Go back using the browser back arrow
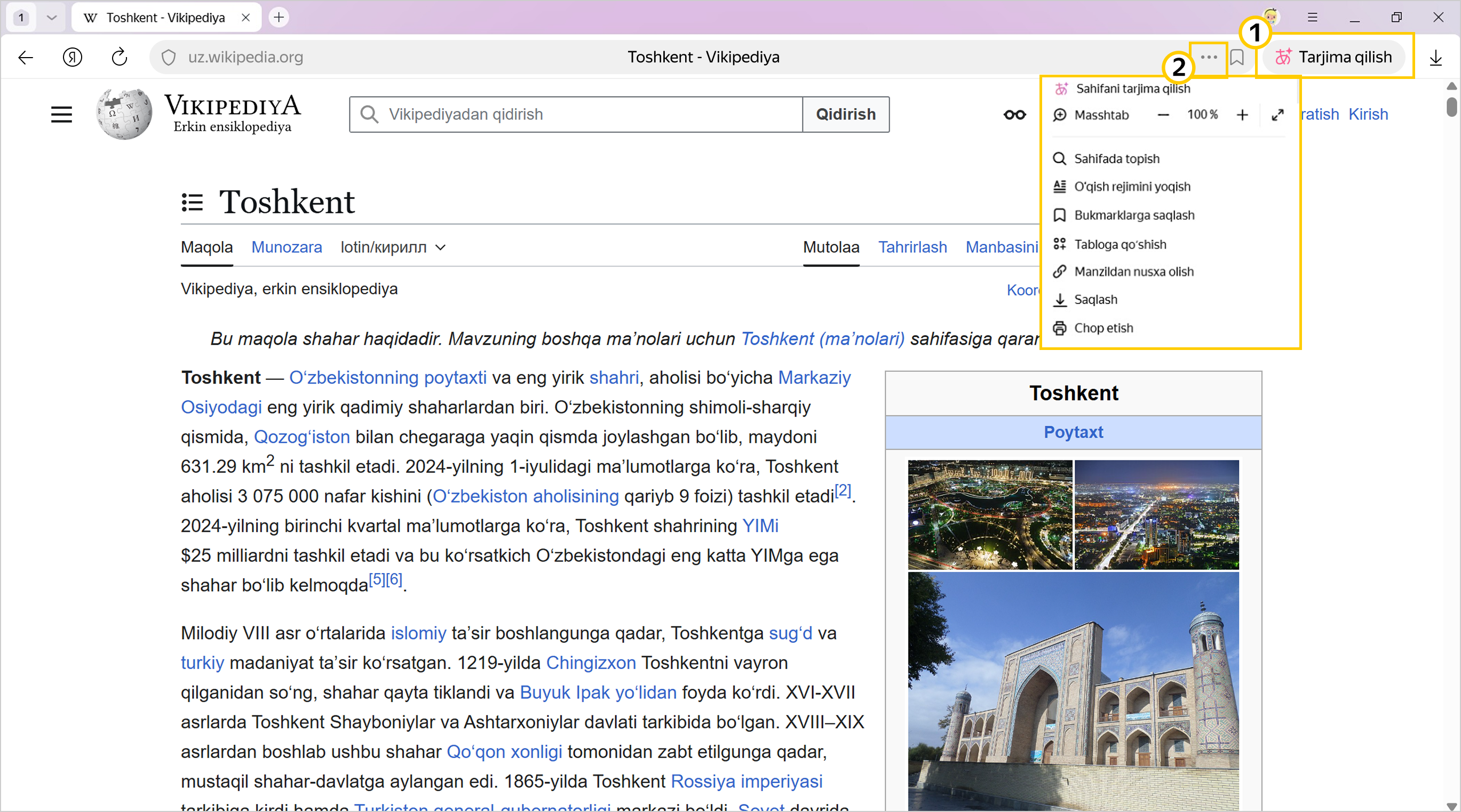 coord(26,57)
